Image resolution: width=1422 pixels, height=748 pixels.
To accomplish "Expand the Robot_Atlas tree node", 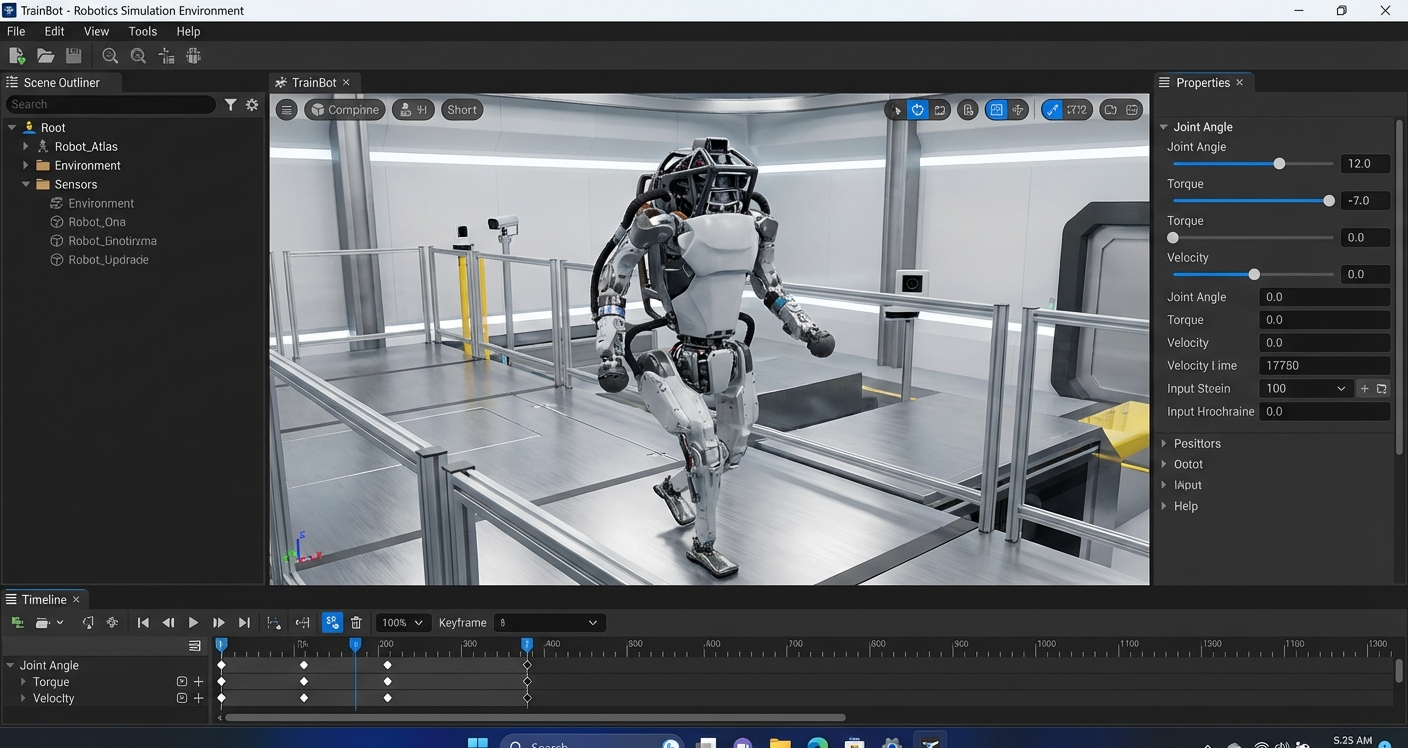I will [x=26, y=147].
